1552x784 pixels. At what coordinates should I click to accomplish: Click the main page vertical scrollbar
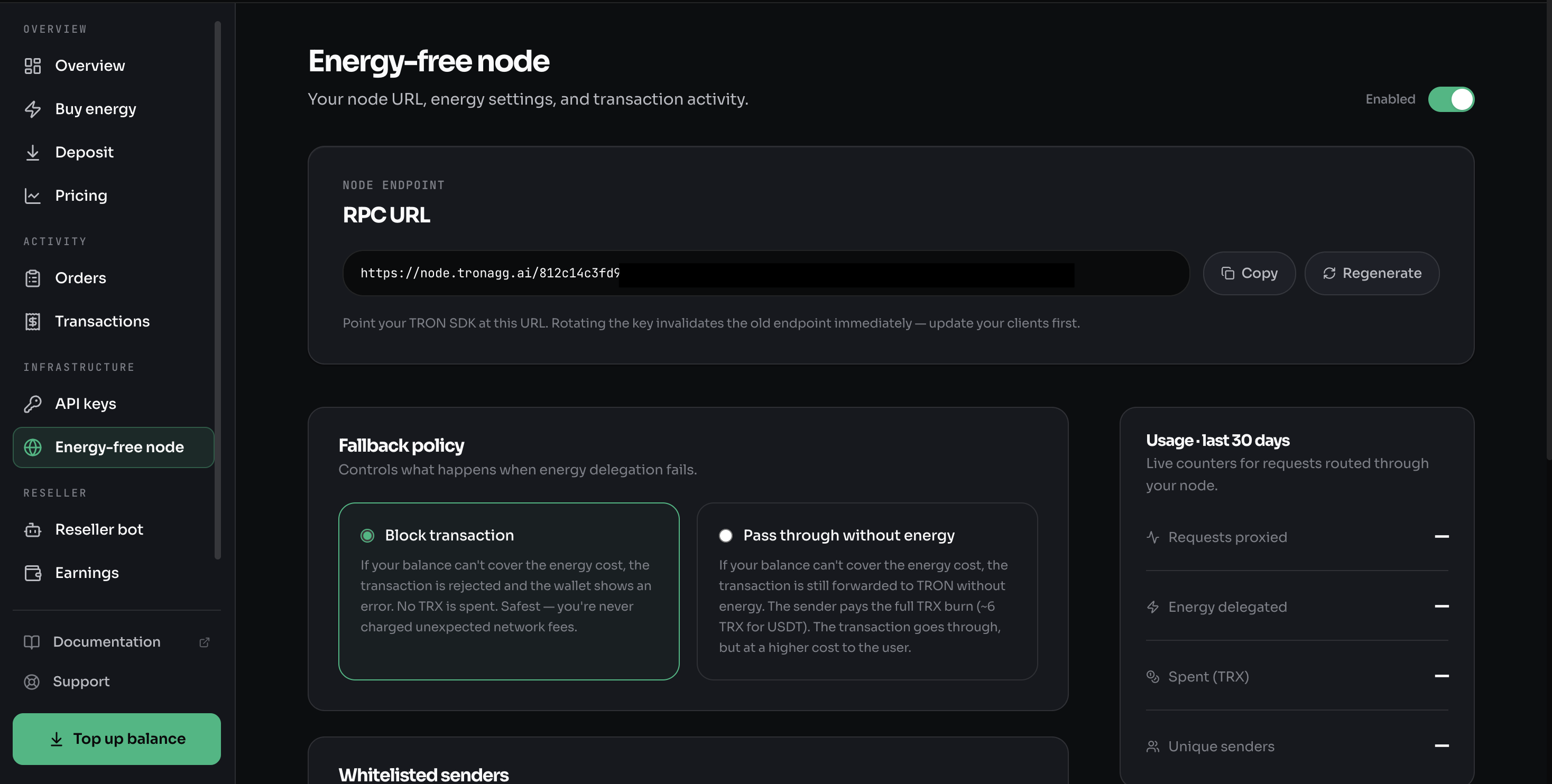[x=1549, y=232]
